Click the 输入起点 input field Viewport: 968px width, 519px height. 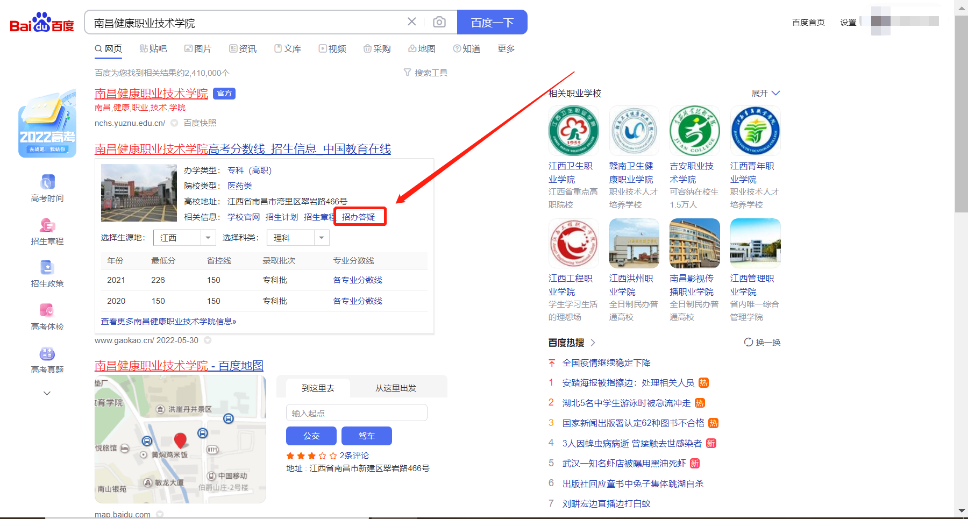click(356, 413)
